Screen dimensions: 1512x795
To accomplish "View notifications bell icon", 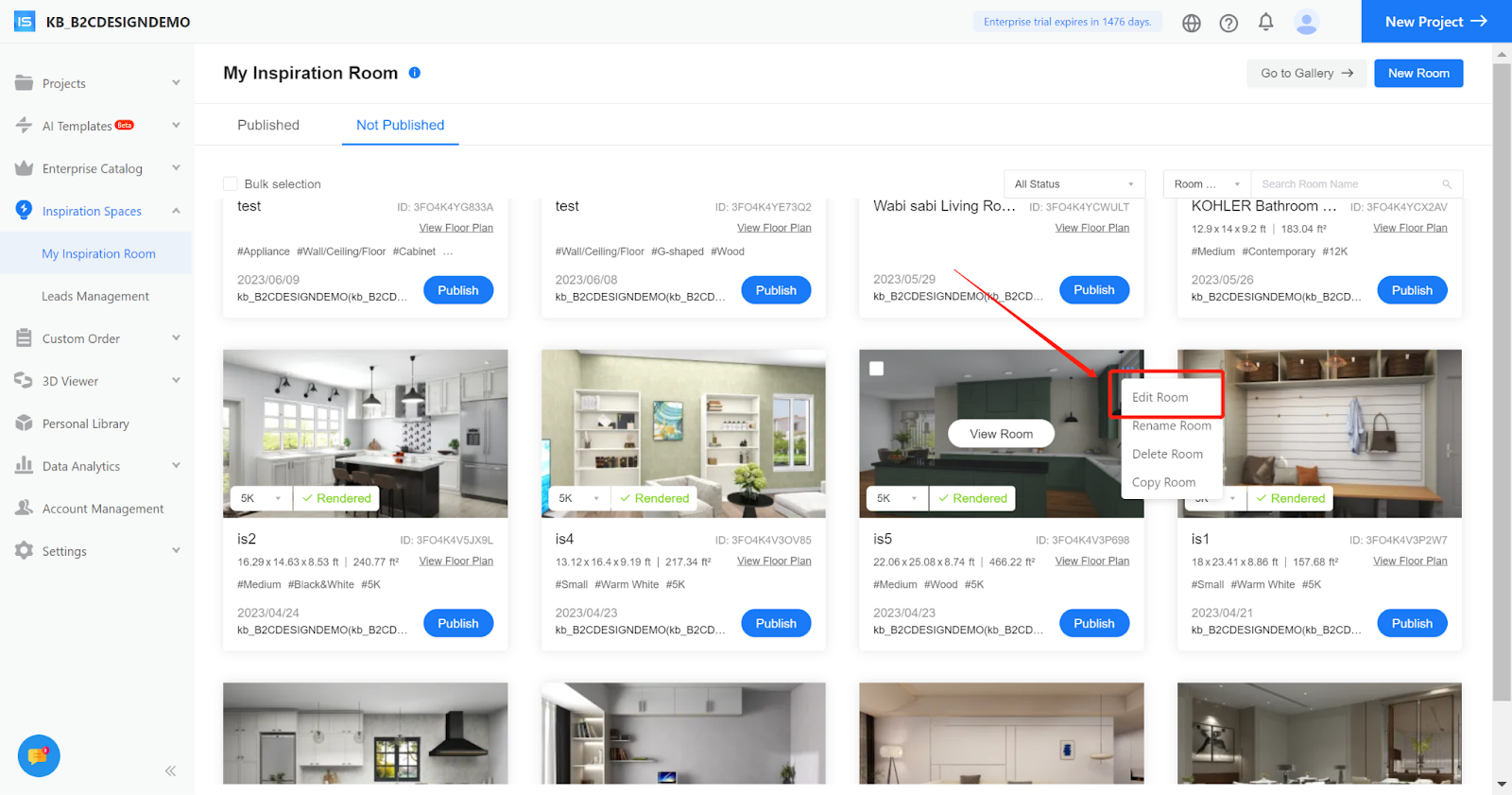I will click(1266, 22).
